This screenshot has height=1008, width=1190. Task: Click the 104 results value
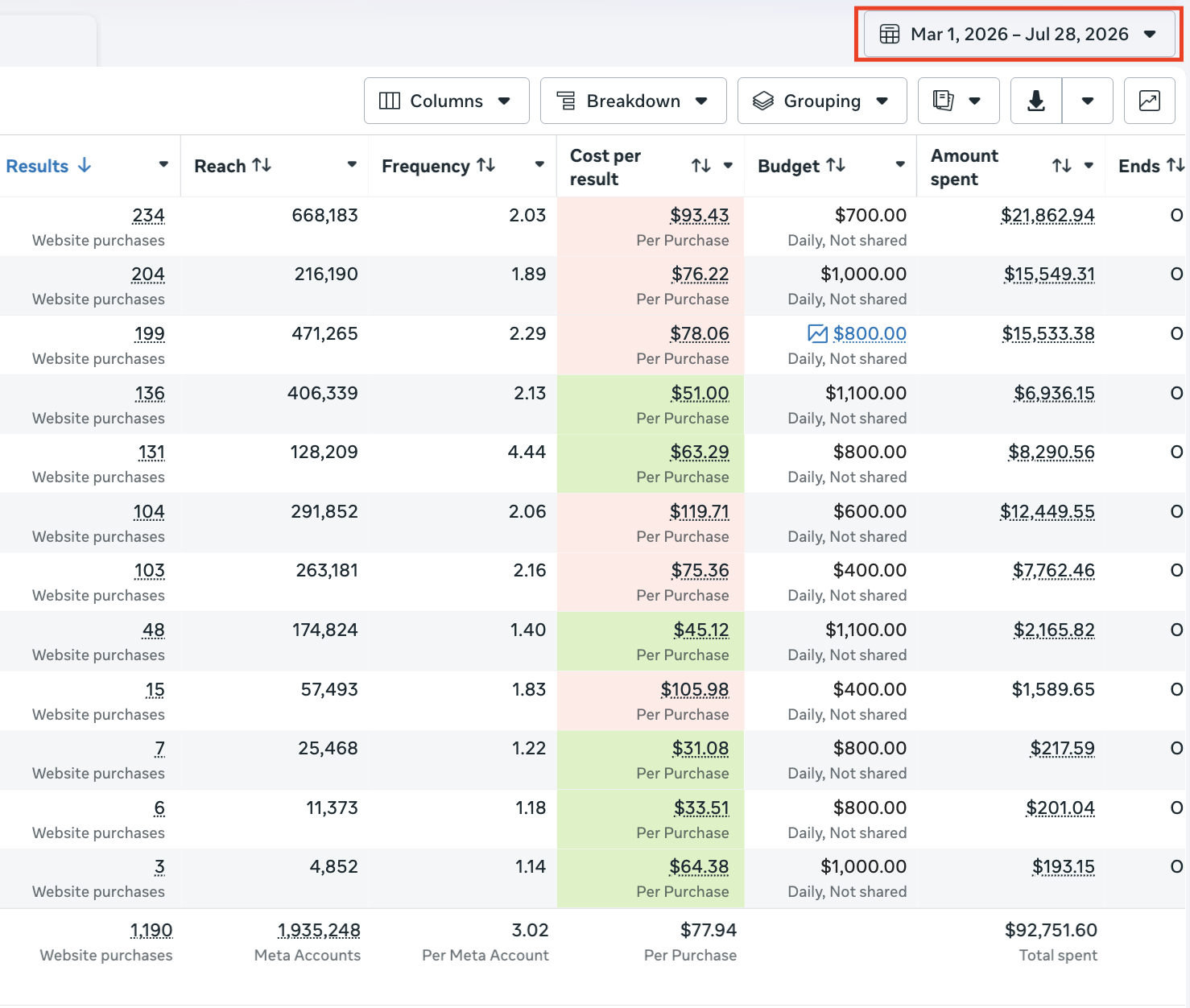pos(149,512)
